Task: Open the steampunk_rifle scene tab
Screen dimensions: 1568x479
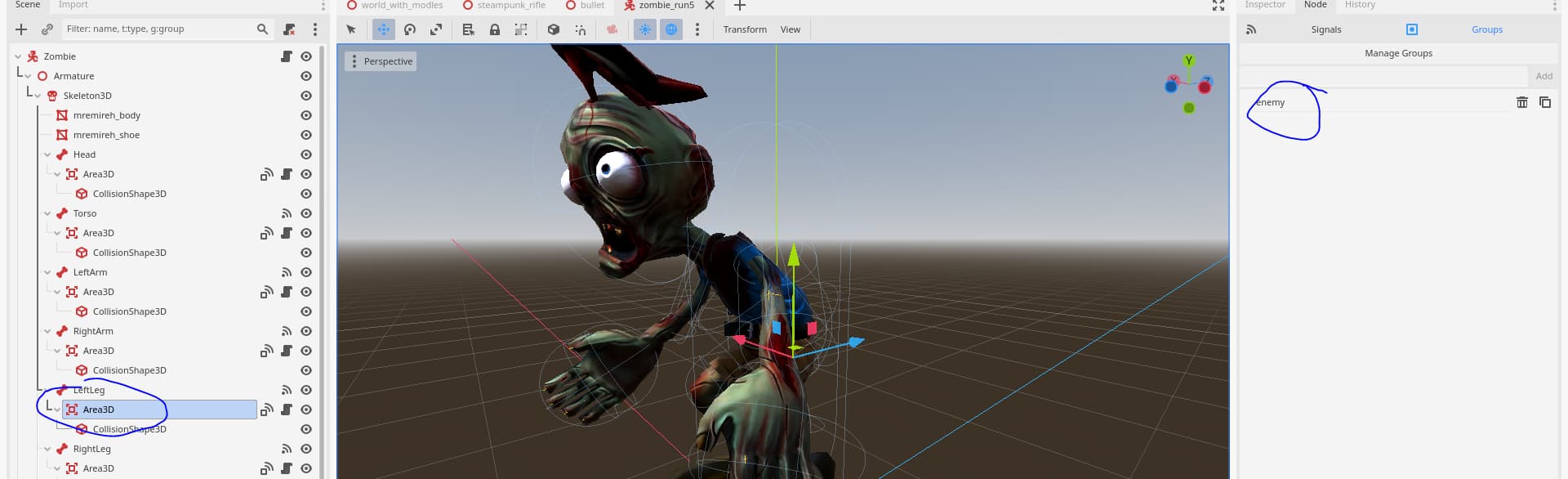Action: click(x=504, y=5)
